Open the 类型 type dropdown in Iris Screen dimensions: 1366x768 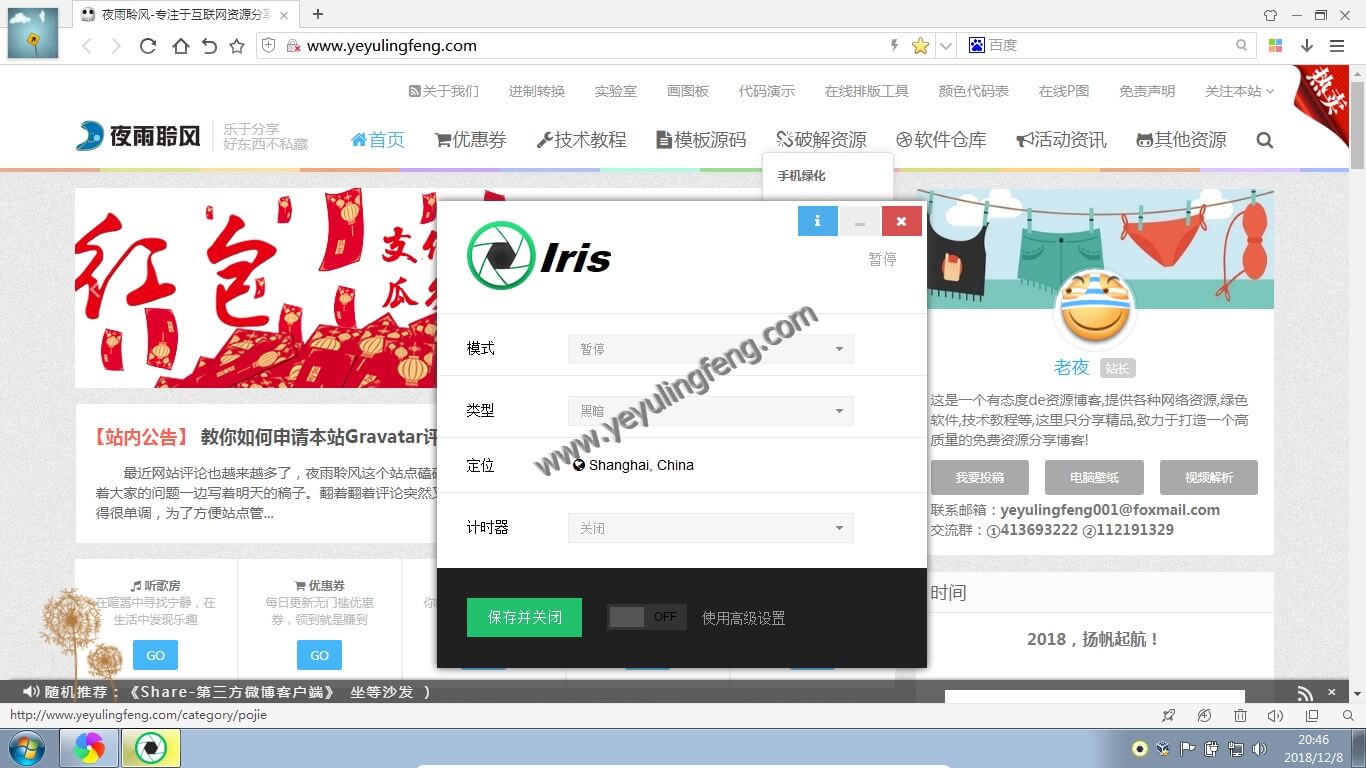[710, 411]
